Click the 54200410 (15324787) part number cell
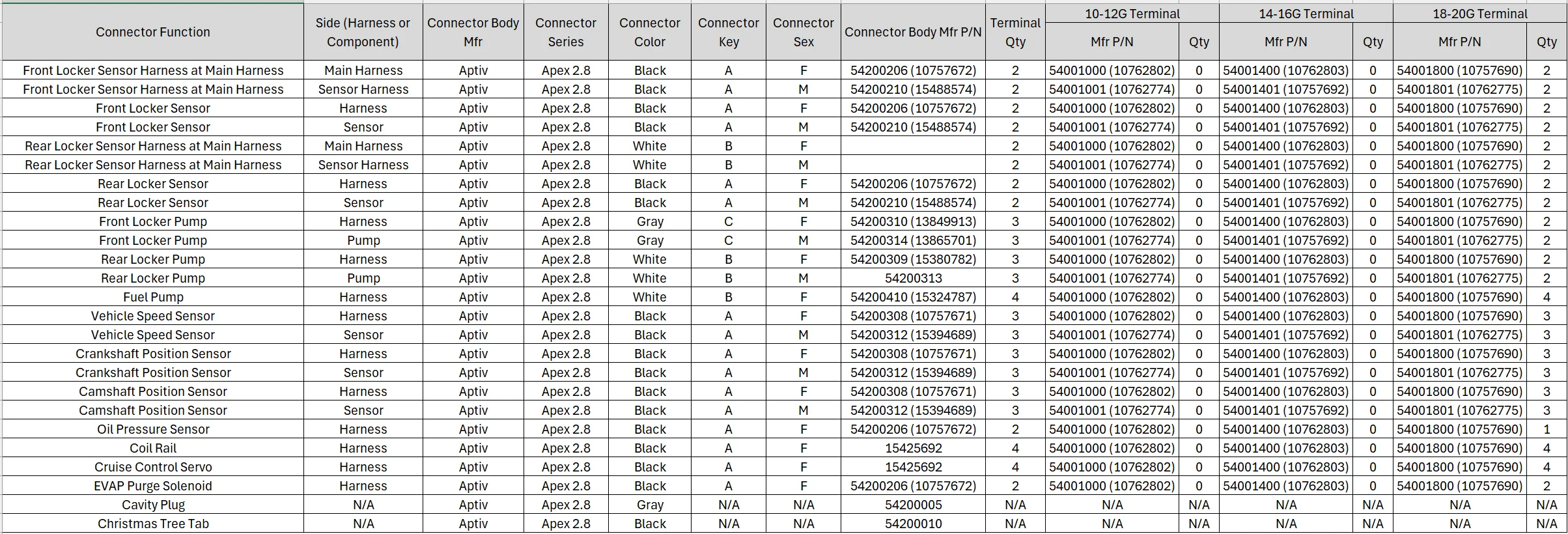 click(x=913, y=297)
